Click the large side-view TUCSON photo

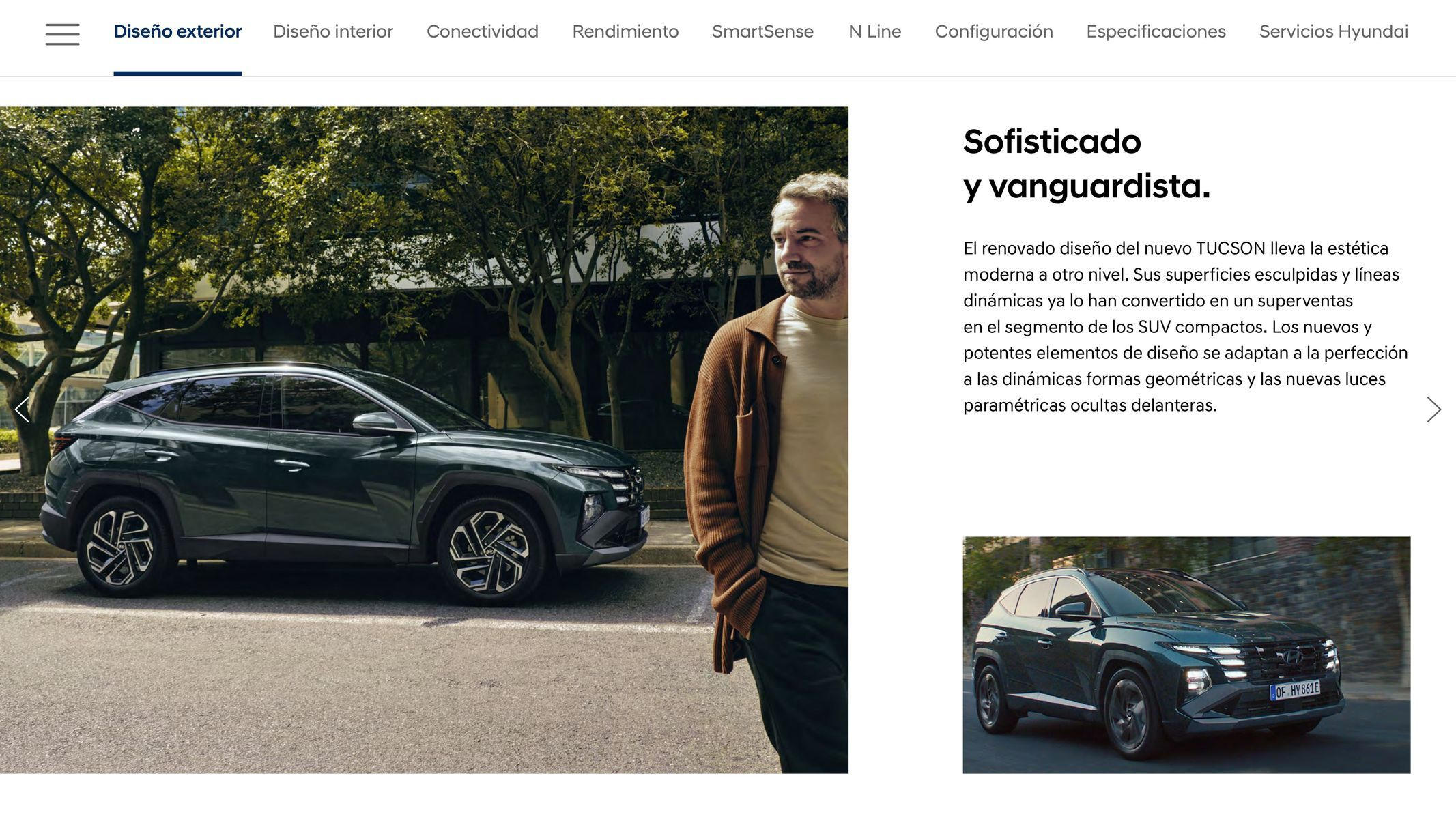(x=424, y=440)
